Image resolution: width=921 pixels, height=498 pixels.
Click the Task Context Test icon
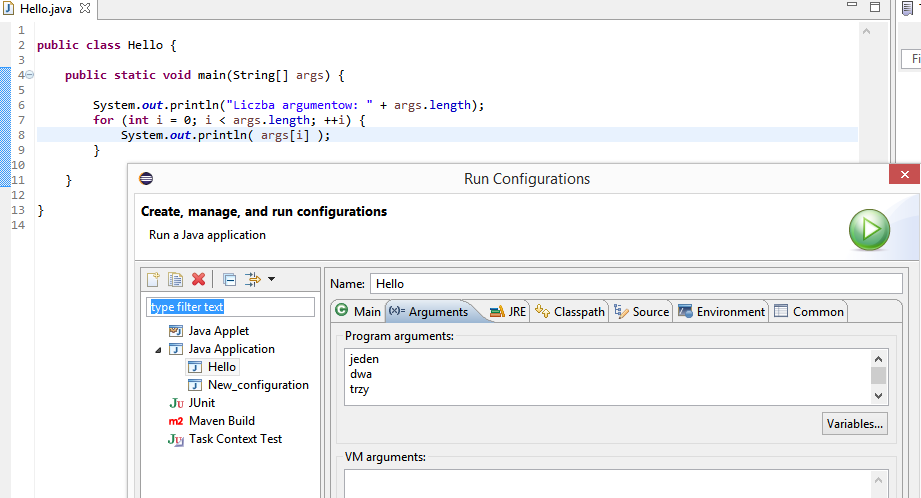(x=176, y=439)
